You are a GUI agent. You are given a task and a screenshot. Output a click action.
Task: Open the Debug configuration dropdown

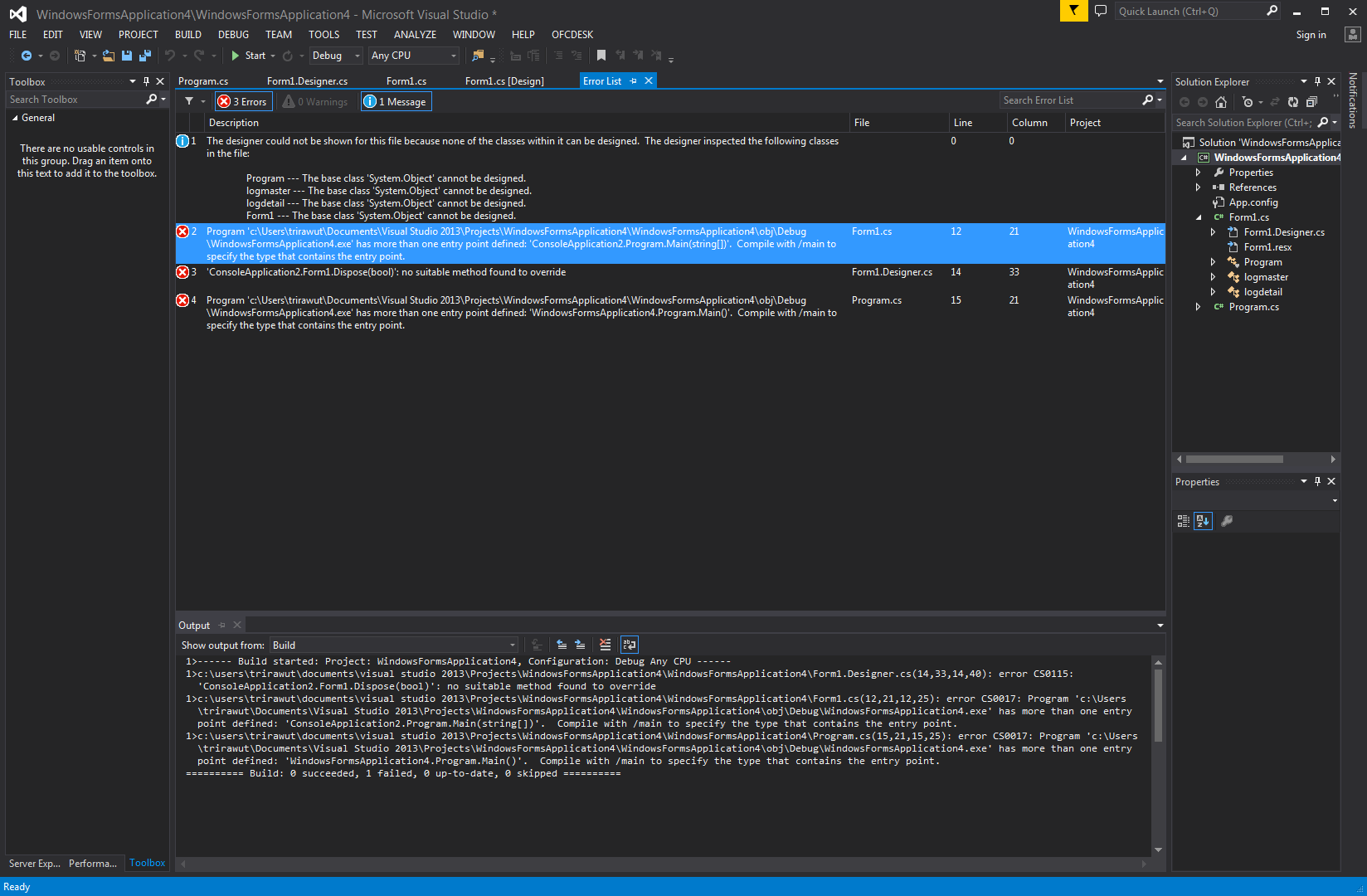tap(336, 56)
